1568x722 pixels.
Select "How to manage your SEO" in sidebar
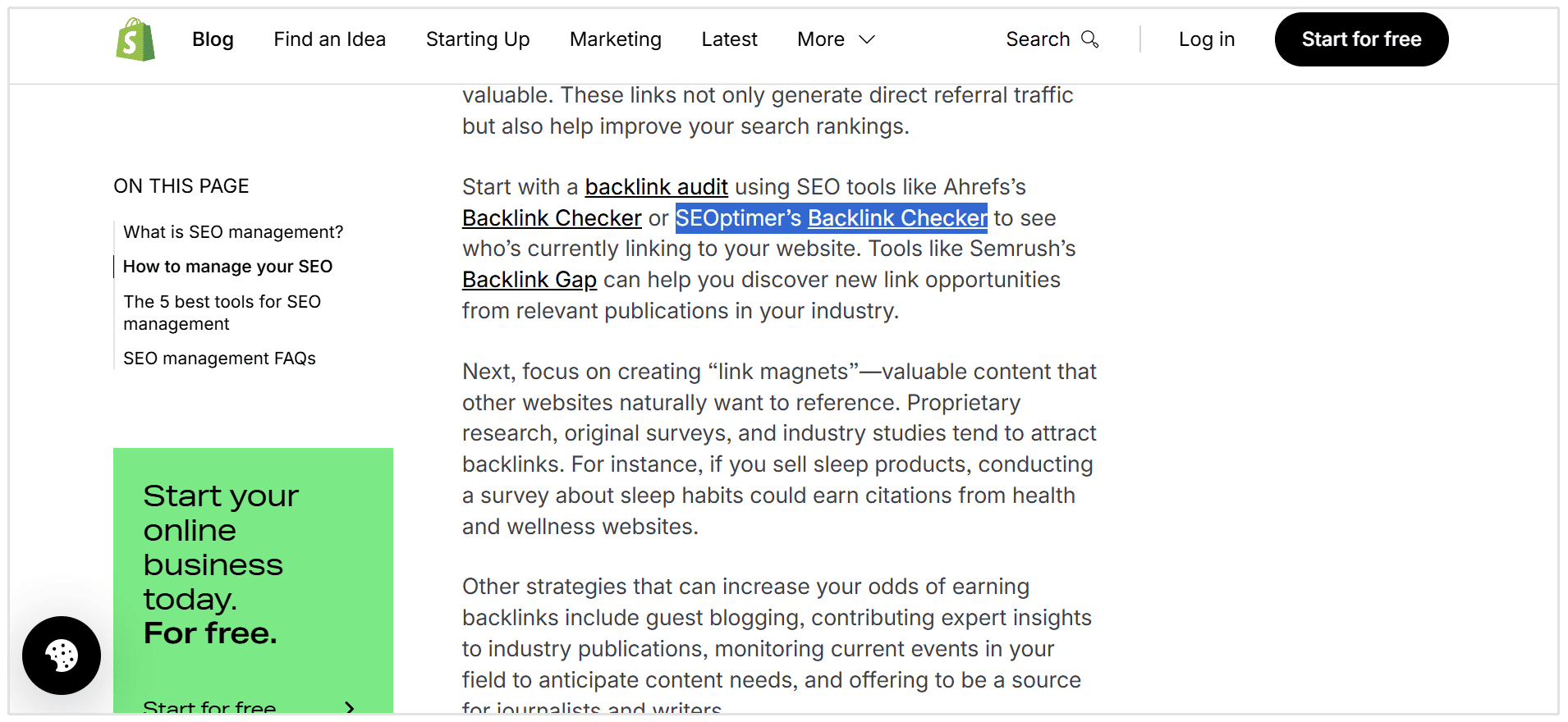[227, 266]
